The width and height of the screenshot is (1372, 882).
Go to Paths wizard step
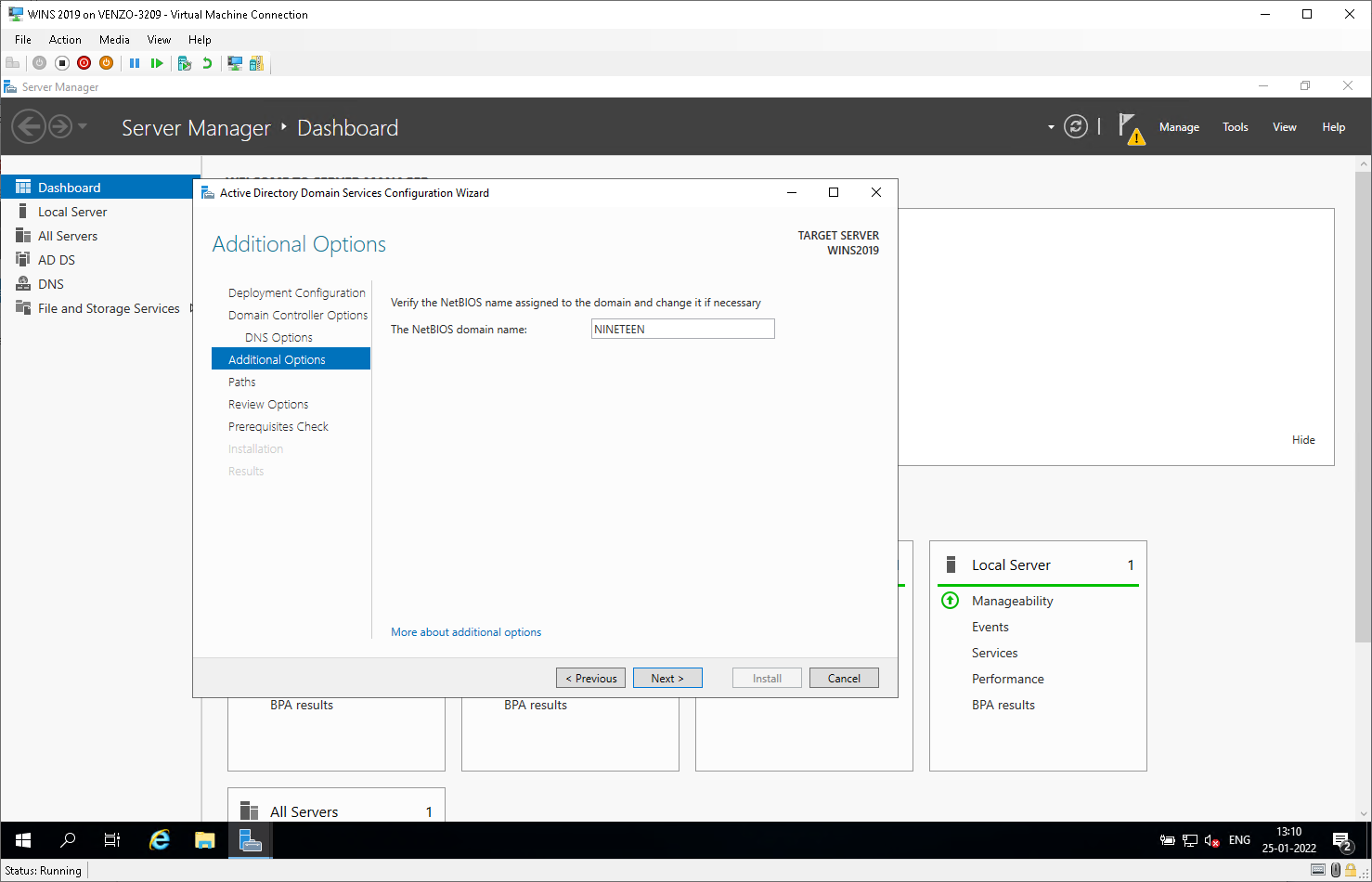point(241,382)
